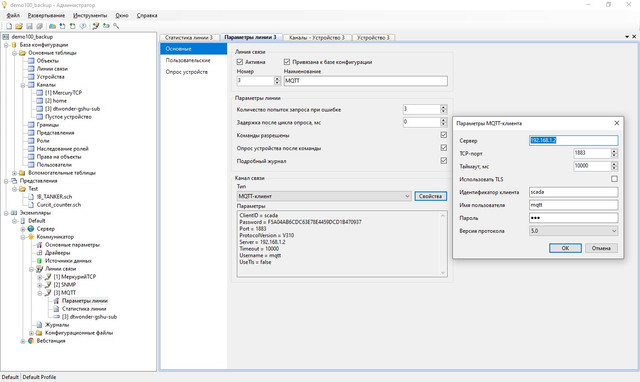This screenshot has width=640, height=382.
Task: Click the Источники данных green icon
Action: [40, 261]
